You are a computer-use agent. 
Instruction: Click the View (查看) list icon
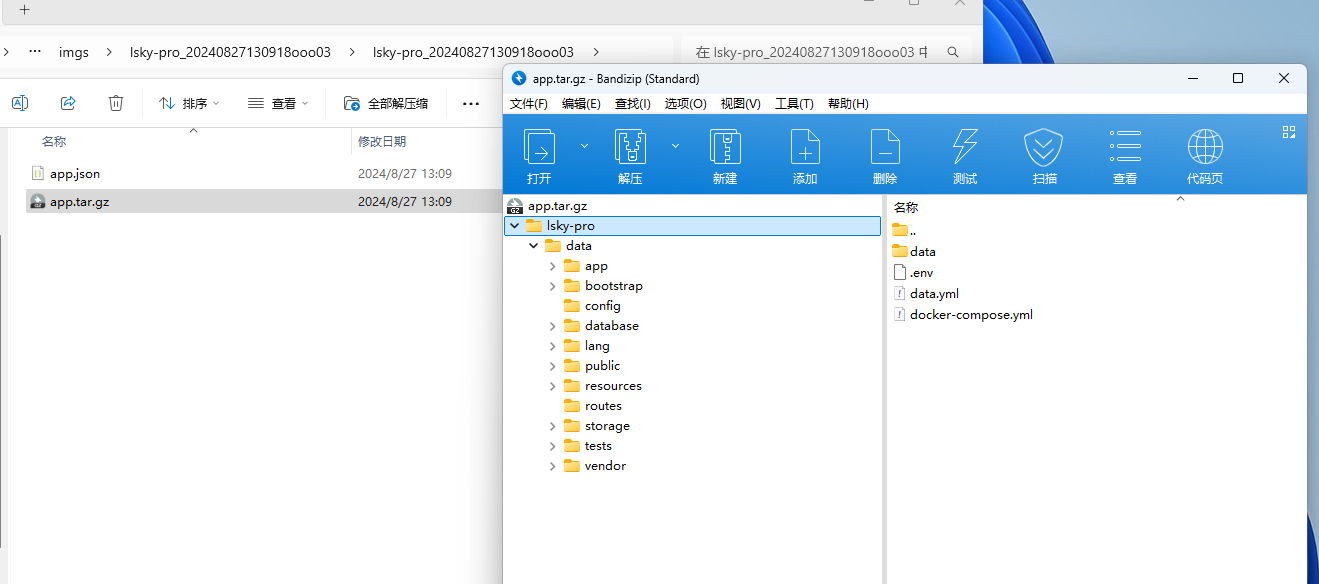click(x=1125, y=155)
